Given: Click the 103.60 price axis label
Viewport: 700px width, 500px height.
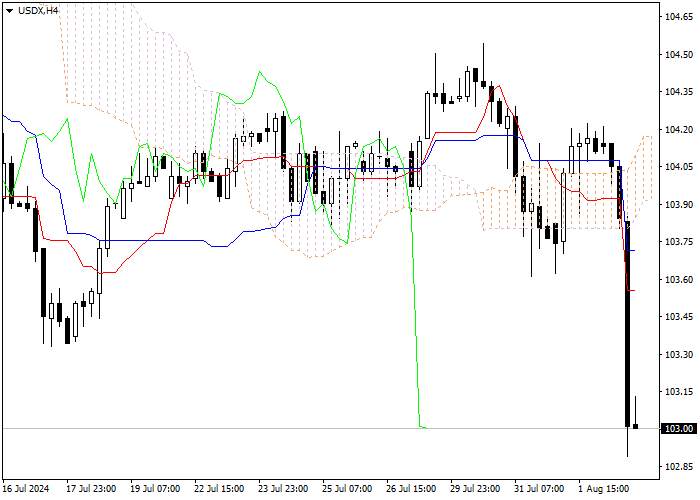Looking at the screenshot, I should click(679, 279).
